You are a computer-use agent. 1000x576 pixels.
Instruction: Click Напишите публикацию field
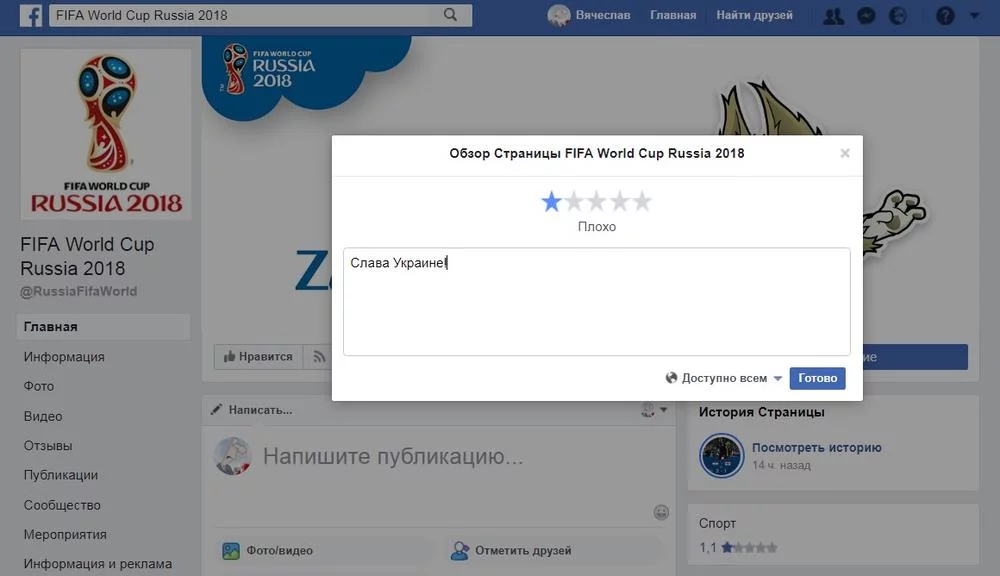click(x=393, y=456)
